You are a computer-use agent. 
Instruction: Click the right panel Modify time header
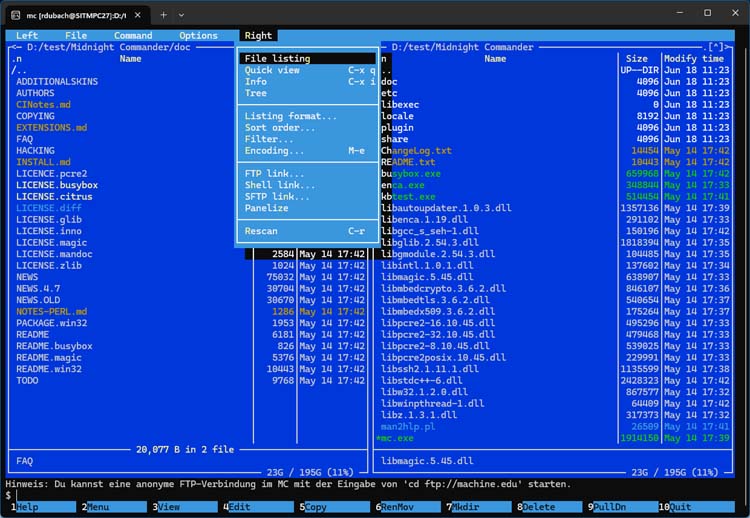[694, 58]
